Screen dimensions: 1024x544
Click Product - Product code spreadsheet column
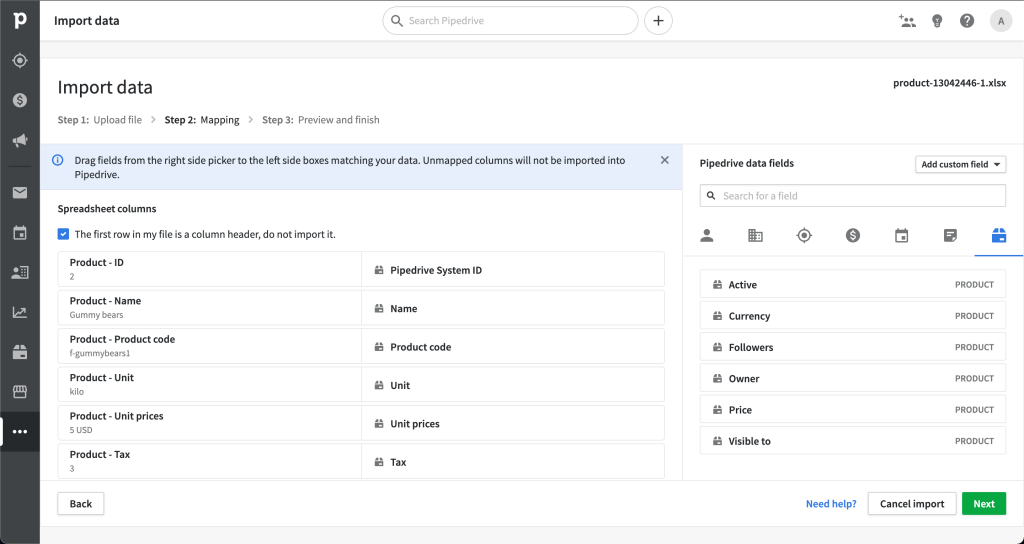tap(210, 347)
